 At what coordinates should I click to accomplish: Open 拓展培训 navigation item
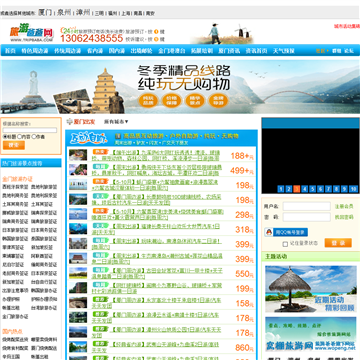tap(202, 51)
